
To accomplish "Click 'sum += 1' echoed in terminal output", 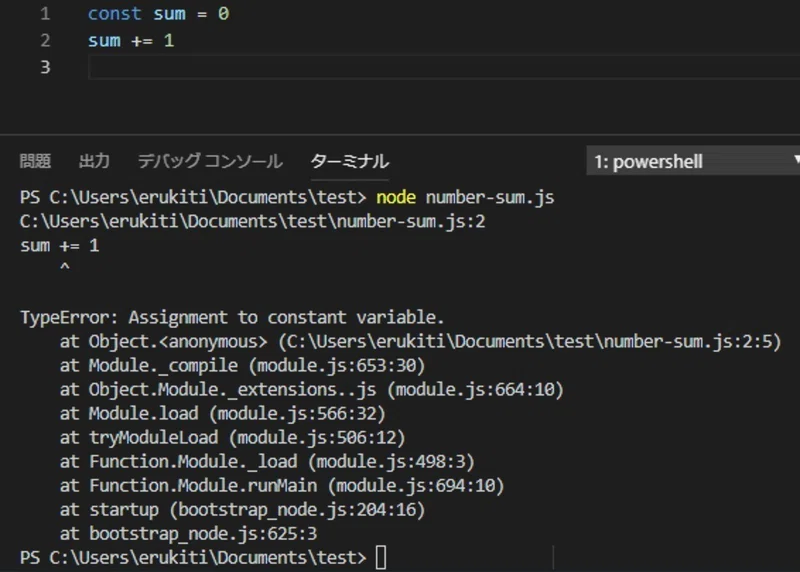I will click(60, 245).
